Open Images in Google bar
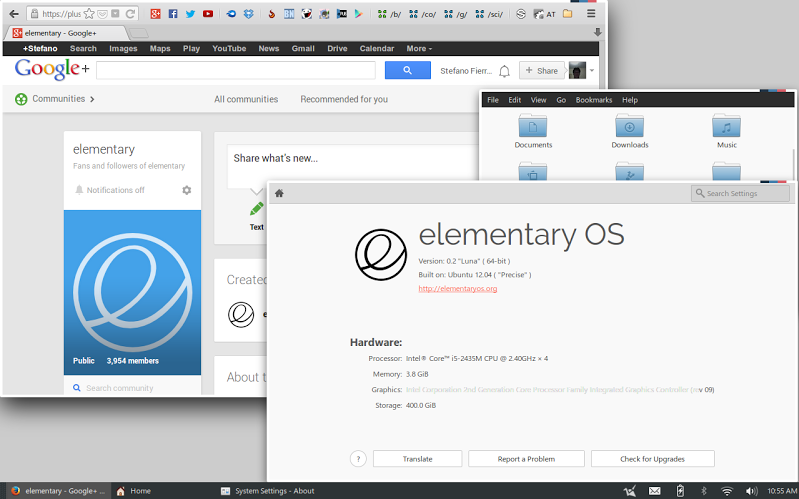 [123, 48]
